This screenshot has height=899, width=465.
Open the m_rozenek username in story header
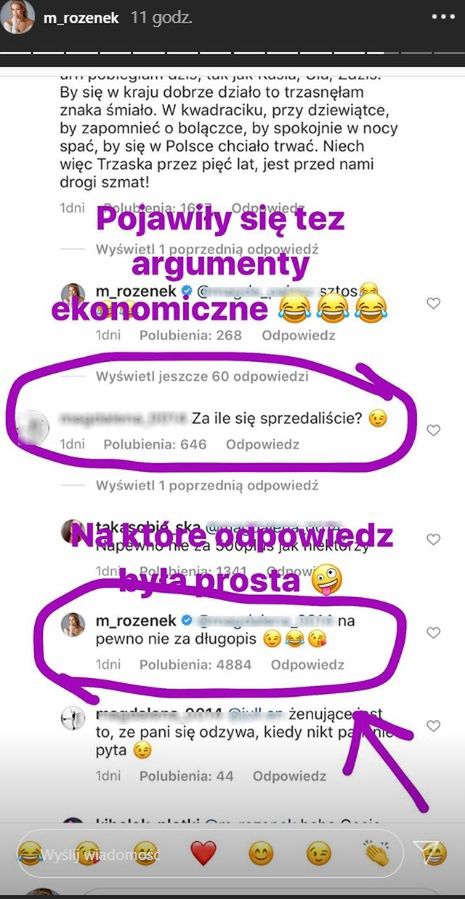pos(81,18)
